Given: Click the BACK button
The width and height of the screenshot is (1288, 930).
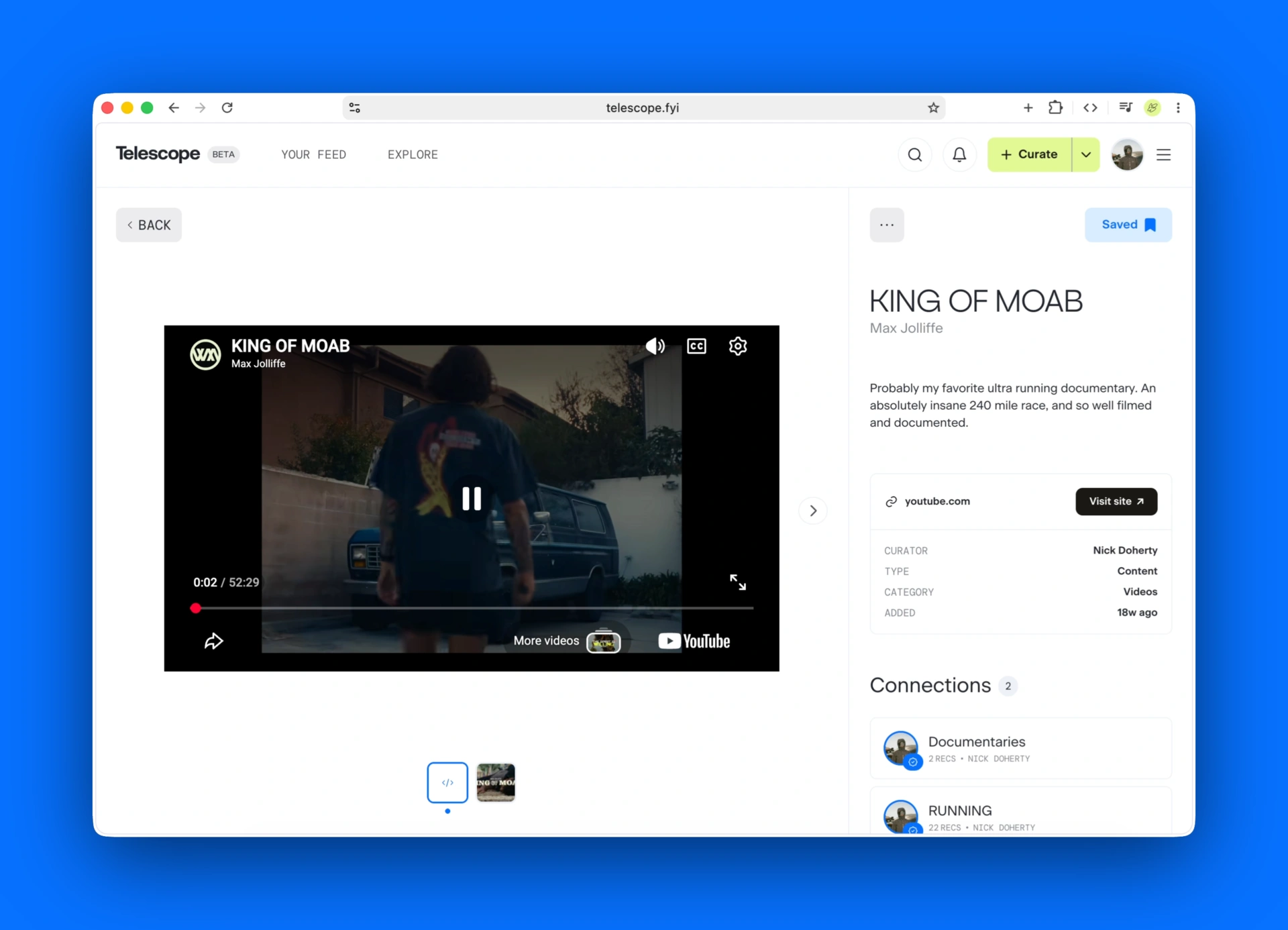Looking at the screenshot, I should 149,225.
